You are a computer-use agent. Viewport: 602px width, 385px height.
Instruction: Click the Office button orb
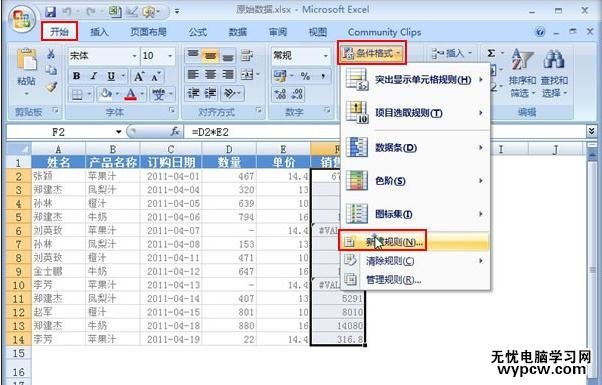(22, 18)
